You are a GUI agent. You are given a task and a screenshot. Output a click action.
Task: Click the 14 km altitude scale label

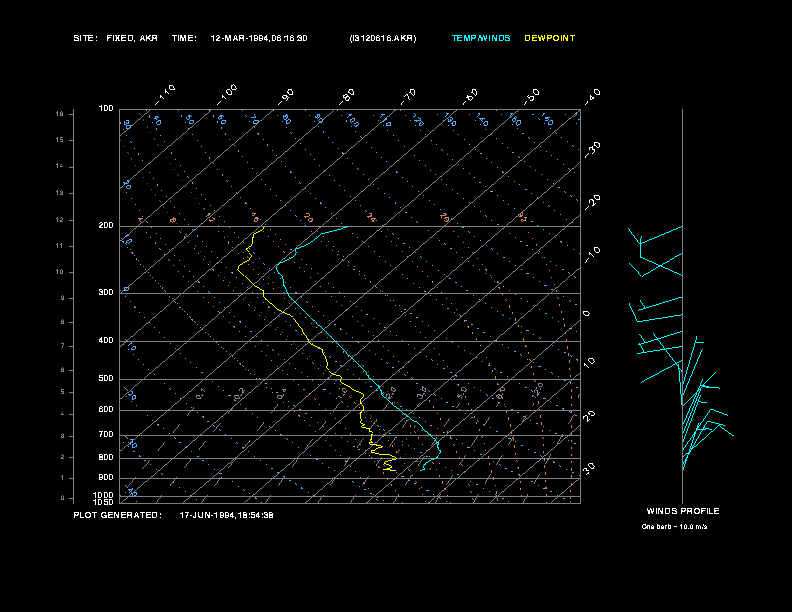60,166
